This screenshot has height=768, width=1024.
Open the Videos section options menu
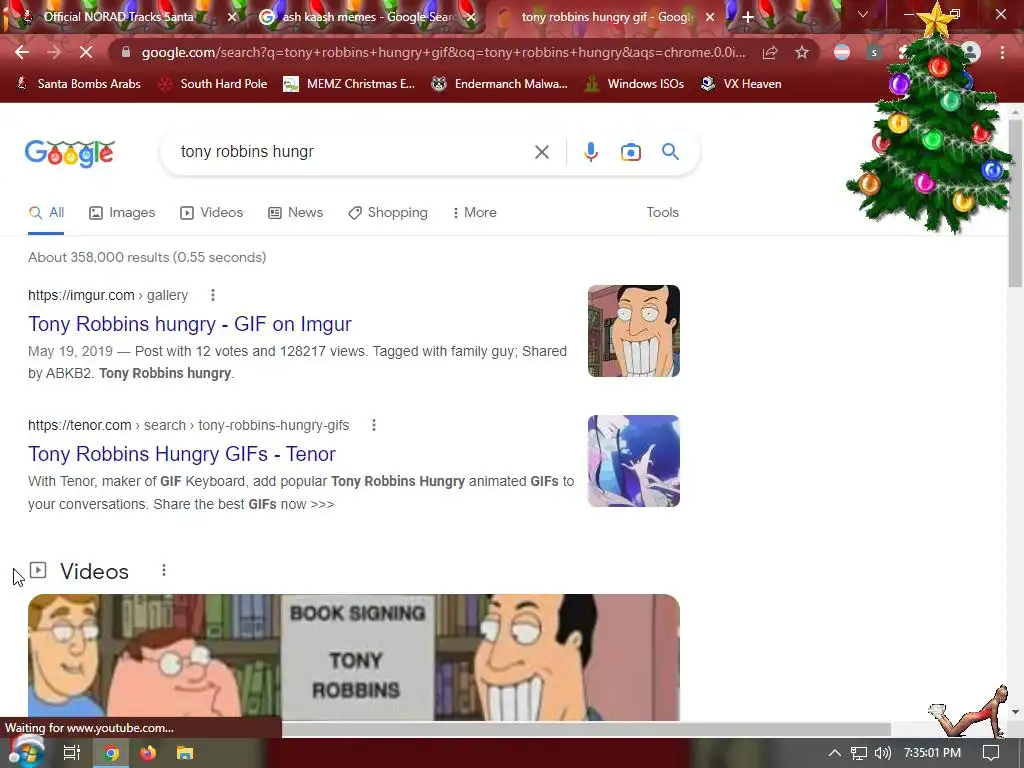164,570
